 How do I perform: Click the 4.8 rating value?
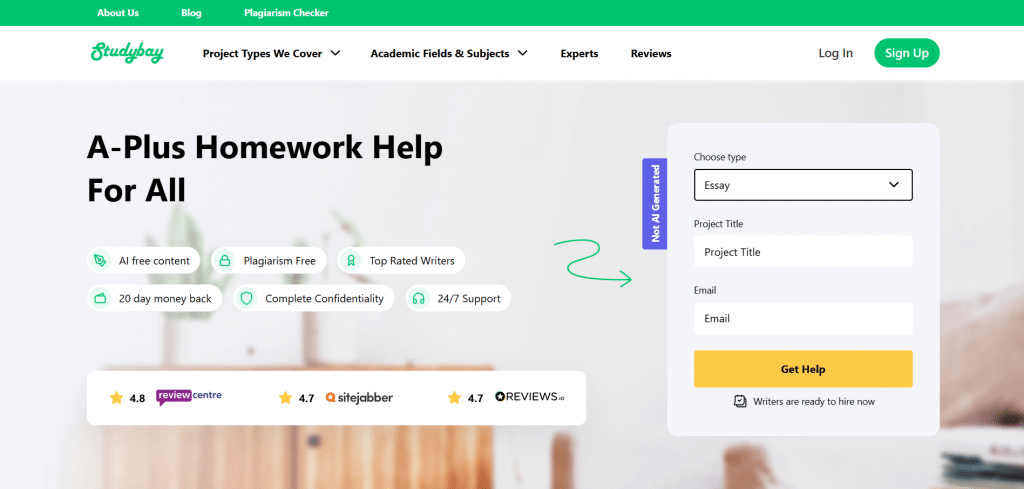coord(137,398)
